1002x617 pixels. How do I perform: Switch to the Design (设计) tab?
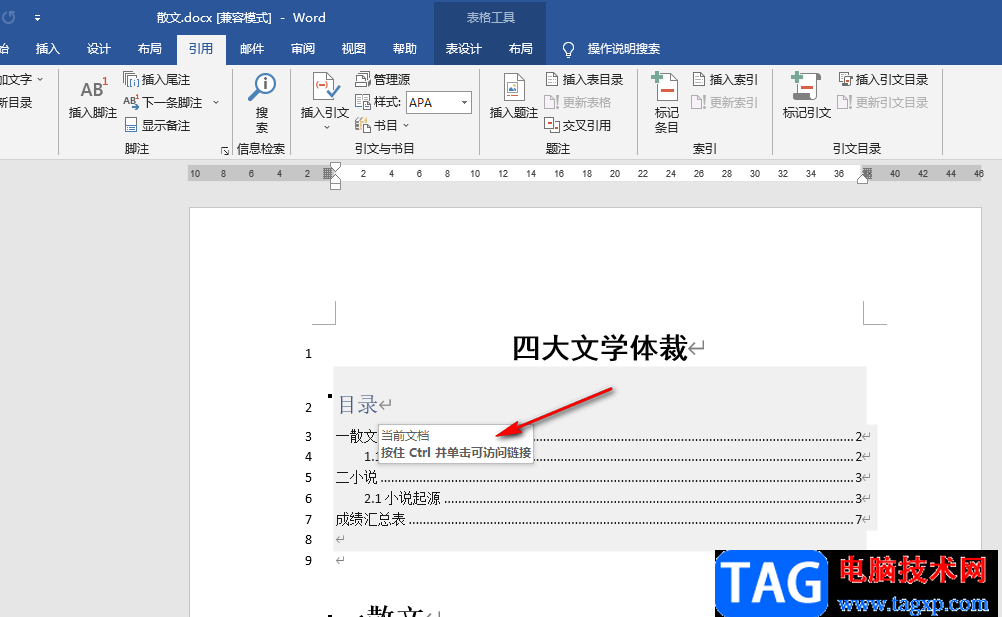coord(98,49)
